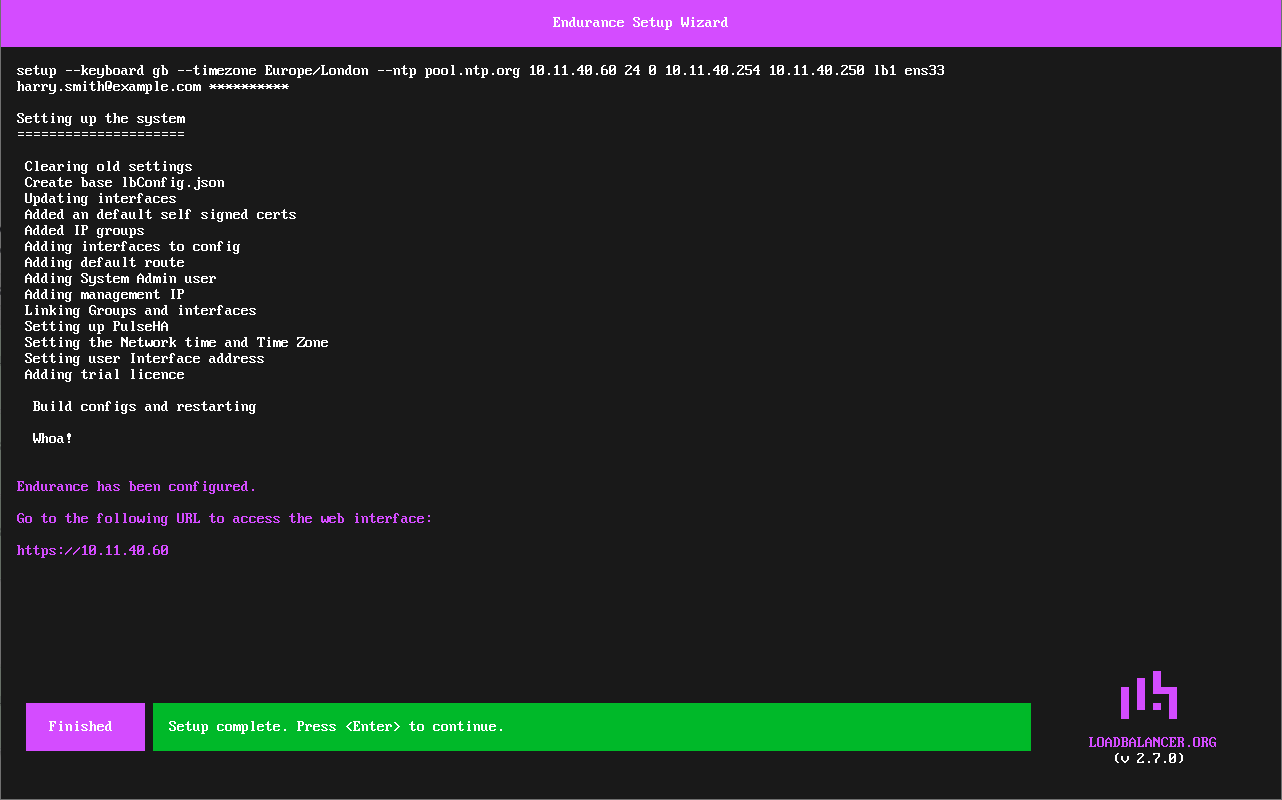Image resolution: width=1282 pixels, height=800 pixels.
Task: Click 'Clearing old settings' log line
Action: (109, 167)
